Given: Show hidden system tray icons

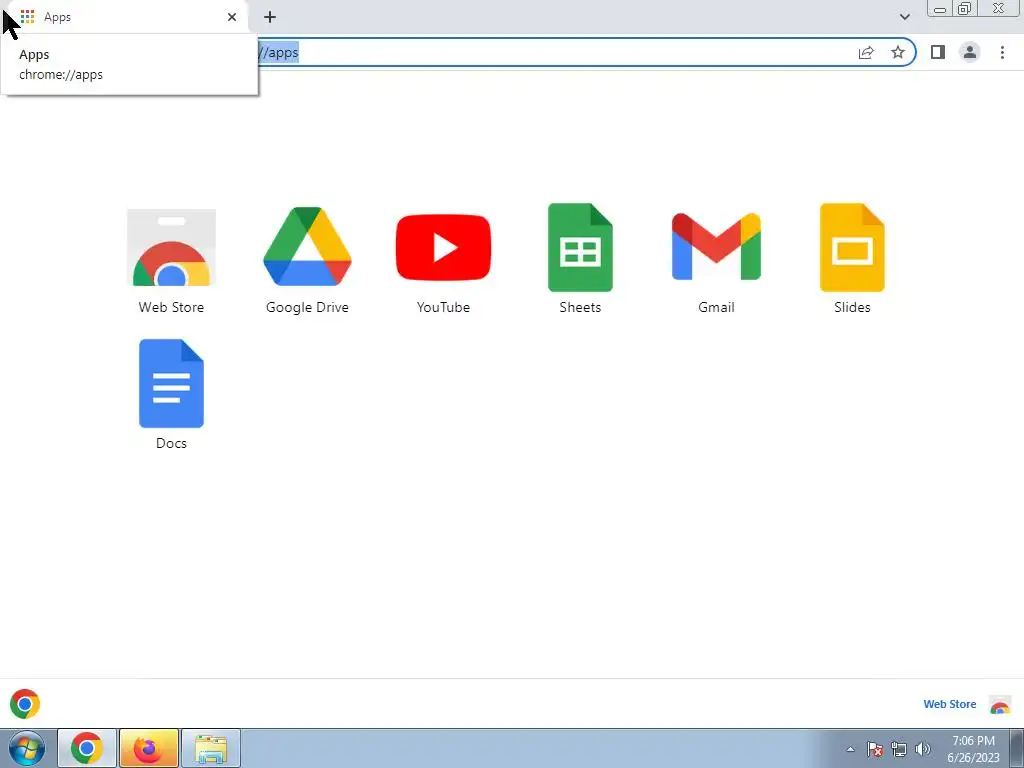Looking at the screenshot, I should pyautogui.click(x=850, y=749).
